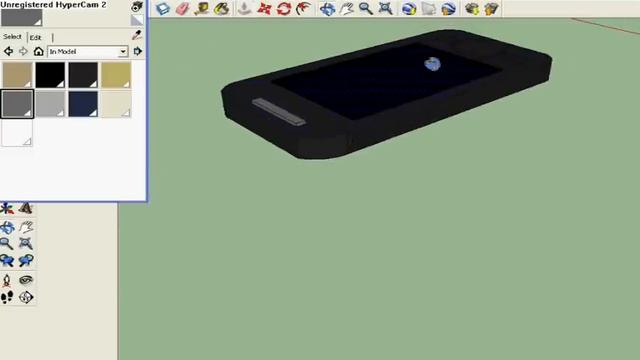The width and height of the screenshot is (640, 360).
Task: Click Zoom Extents in top toolbar
Action: pyautogui.click(x=385, y=9)
